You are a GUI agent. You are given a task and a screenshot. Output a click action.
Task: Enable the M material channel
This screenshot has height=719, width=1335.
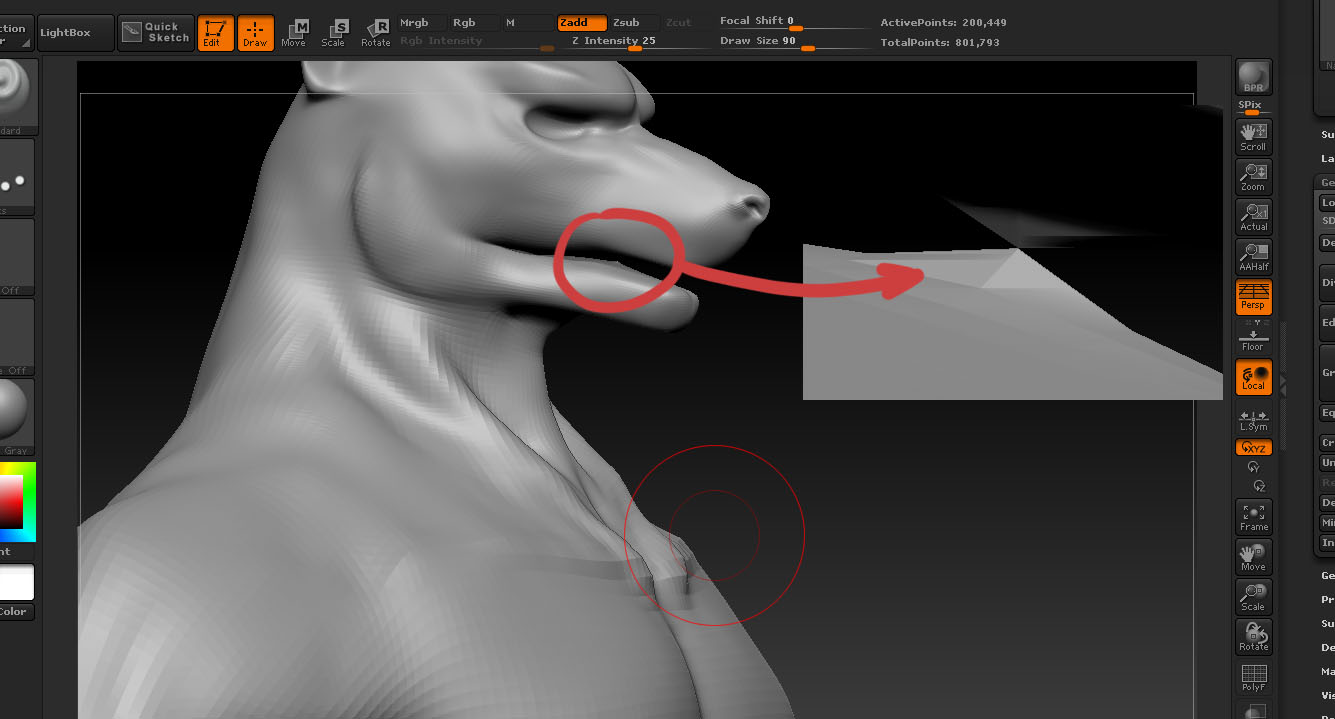pyautogui.click(x=527, y=22)
